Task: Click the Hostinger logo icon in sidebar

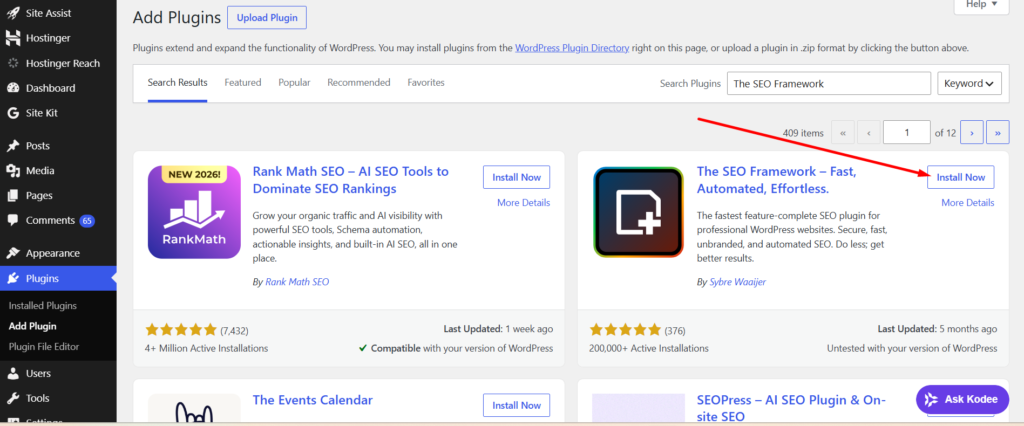Action: click(x=12, y=38)
